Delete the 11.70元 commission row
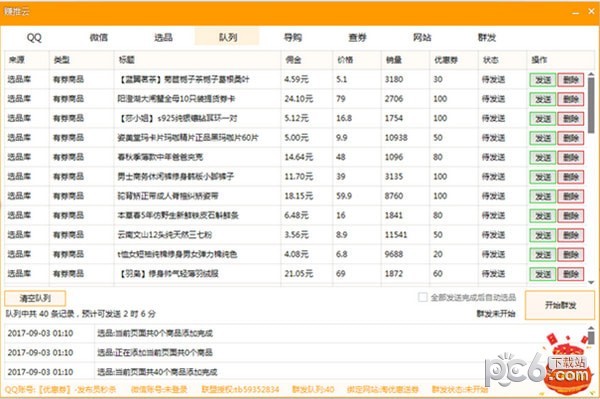Viewport: 600px width, 399px height. 571,177
